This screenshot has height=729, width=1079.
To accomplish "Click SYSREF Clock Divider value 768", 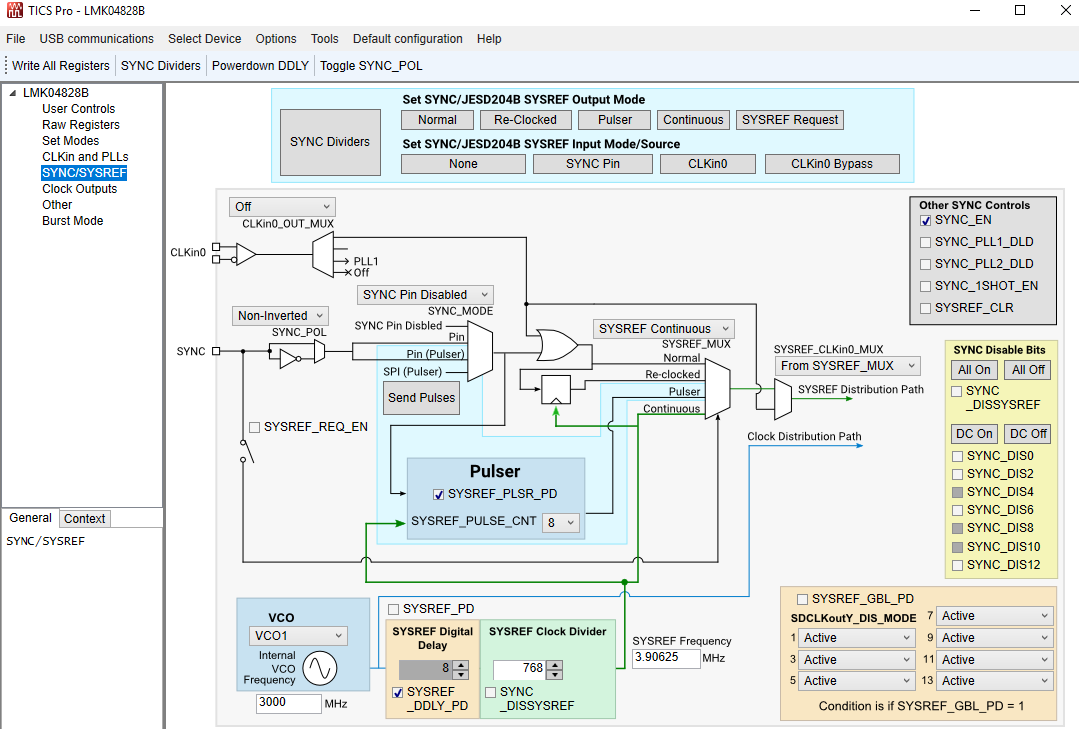I will pos(521,669).
